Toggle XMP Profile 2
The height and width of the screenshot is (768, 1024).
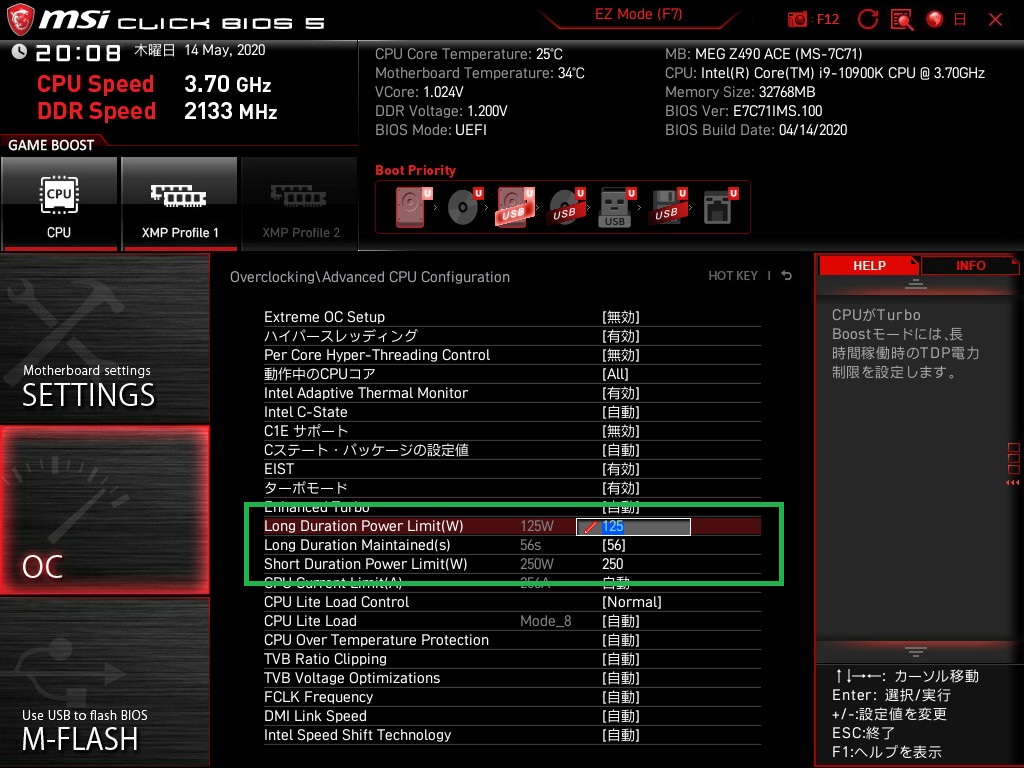300,204
